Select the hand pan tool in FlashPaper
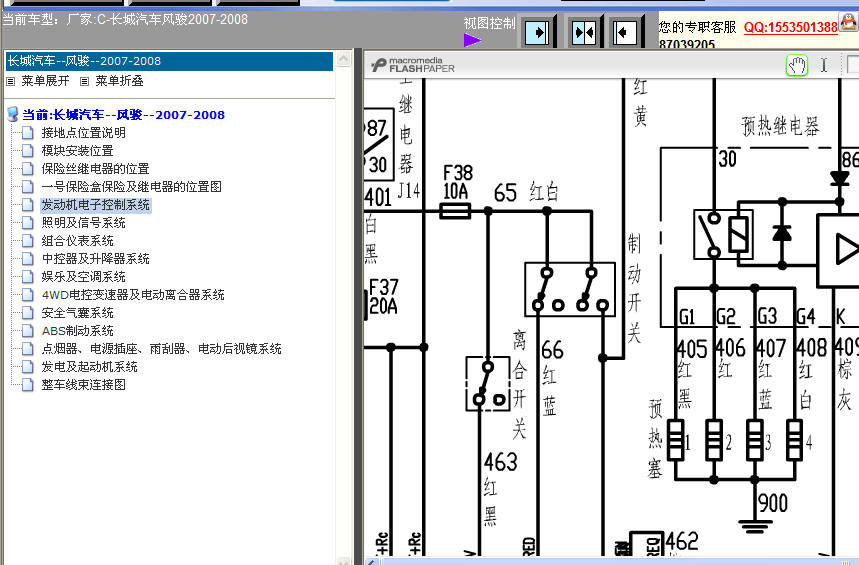Viewport: 859px width, 565px height. [x=797, y=65]
